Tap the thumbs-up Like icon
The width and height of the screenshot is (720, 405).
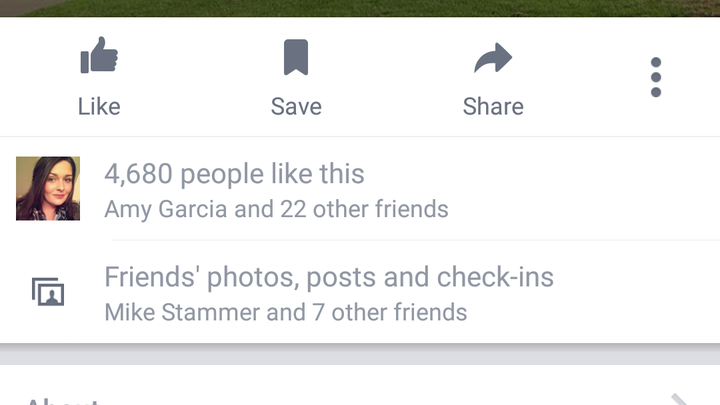point(99,55)
